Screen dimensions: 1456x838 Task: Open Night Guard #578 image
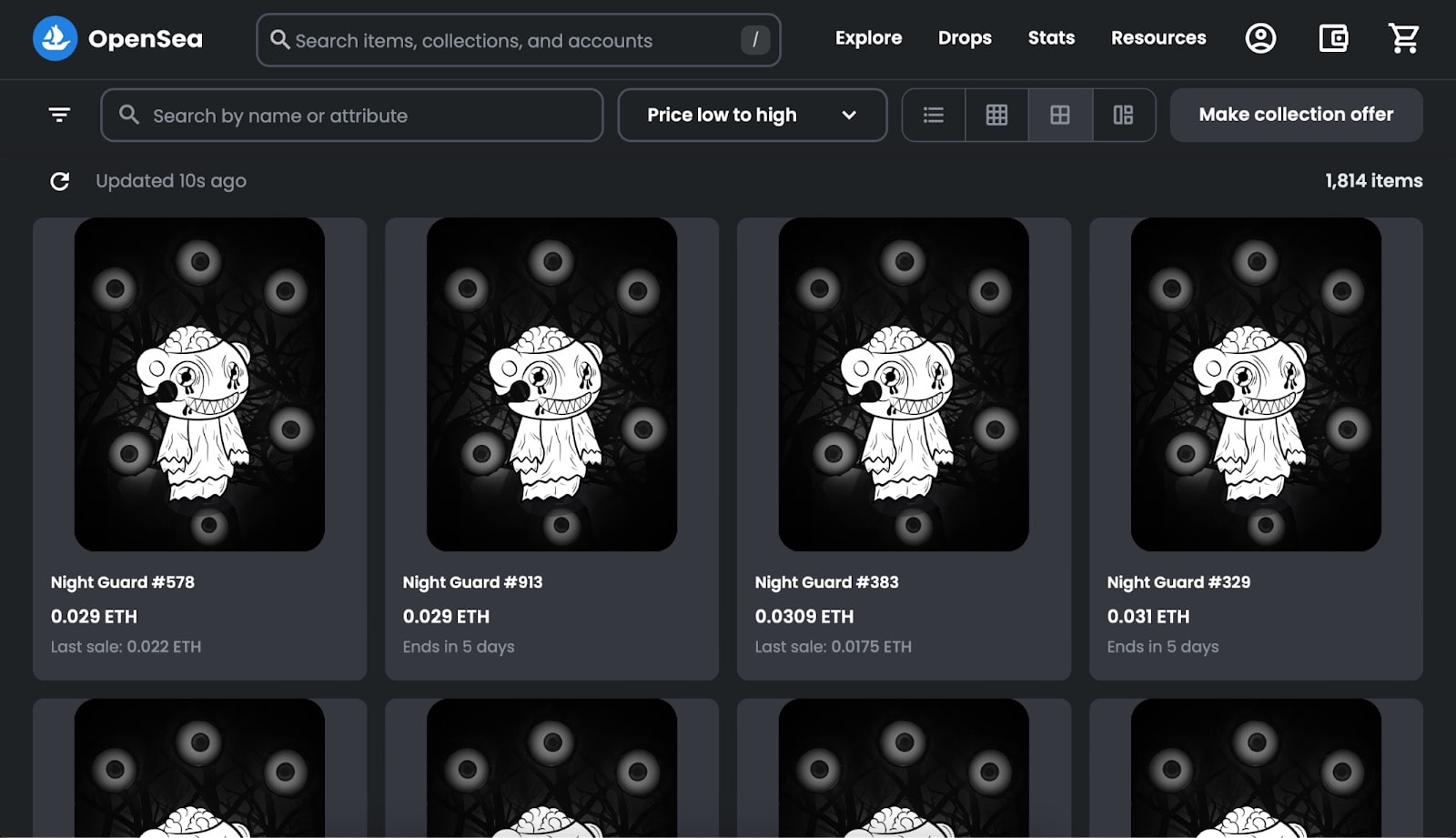[199, 384]
